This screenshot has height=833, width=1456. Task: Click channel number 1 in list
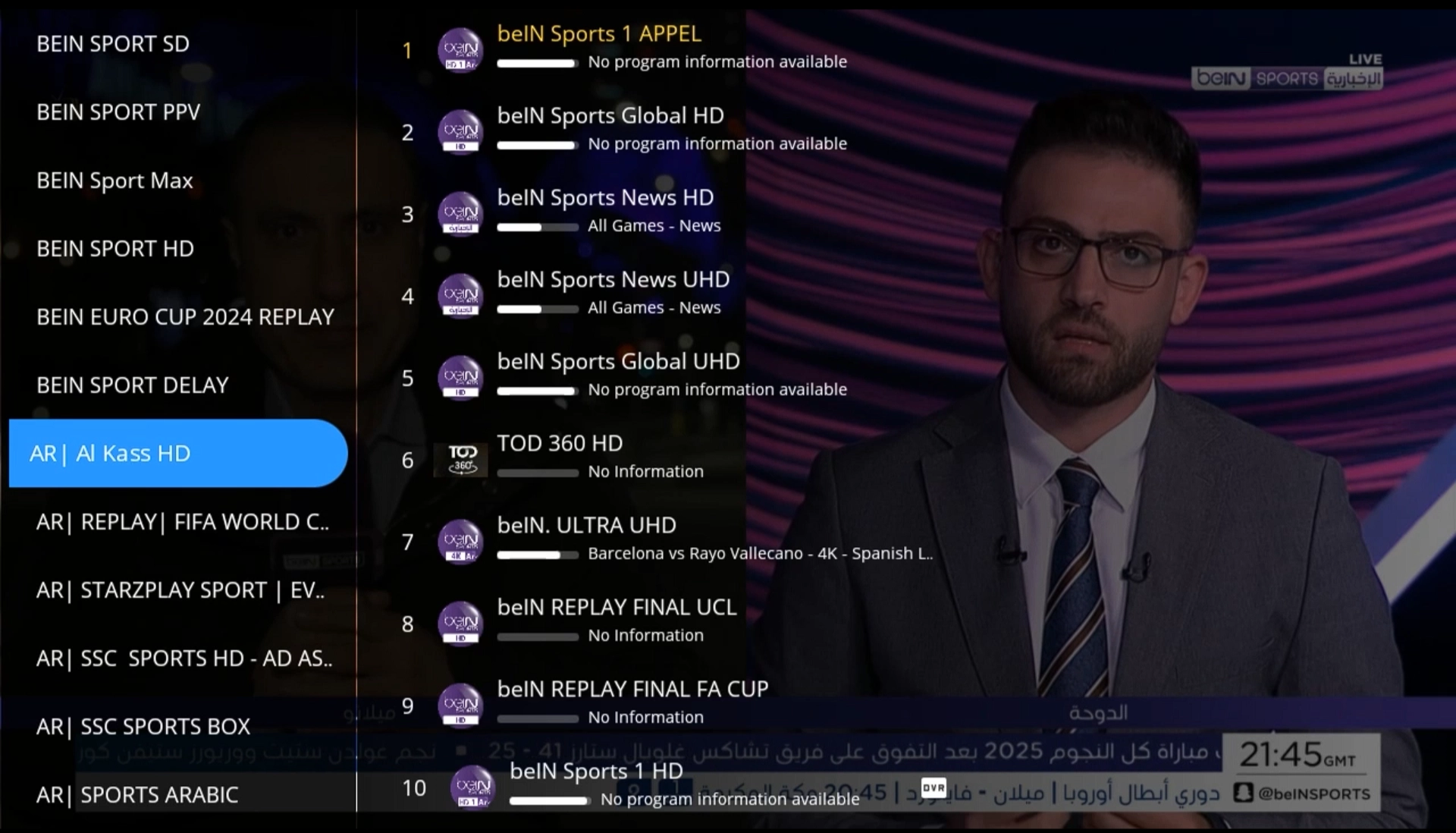(x=407, y=51)
